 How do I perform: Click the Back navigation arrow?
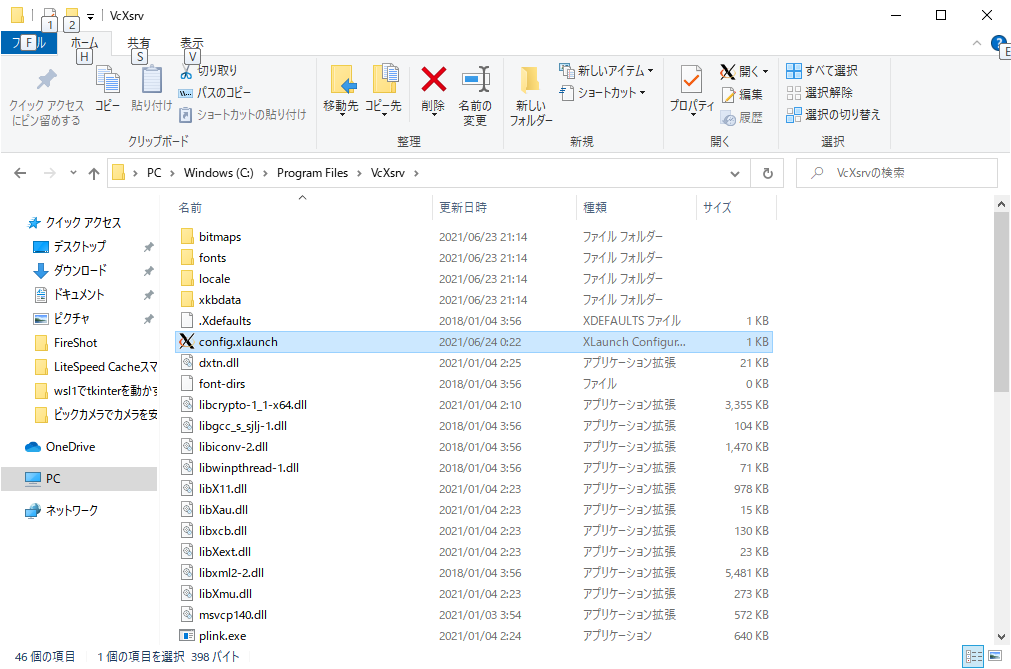click(x=21, y=173)
